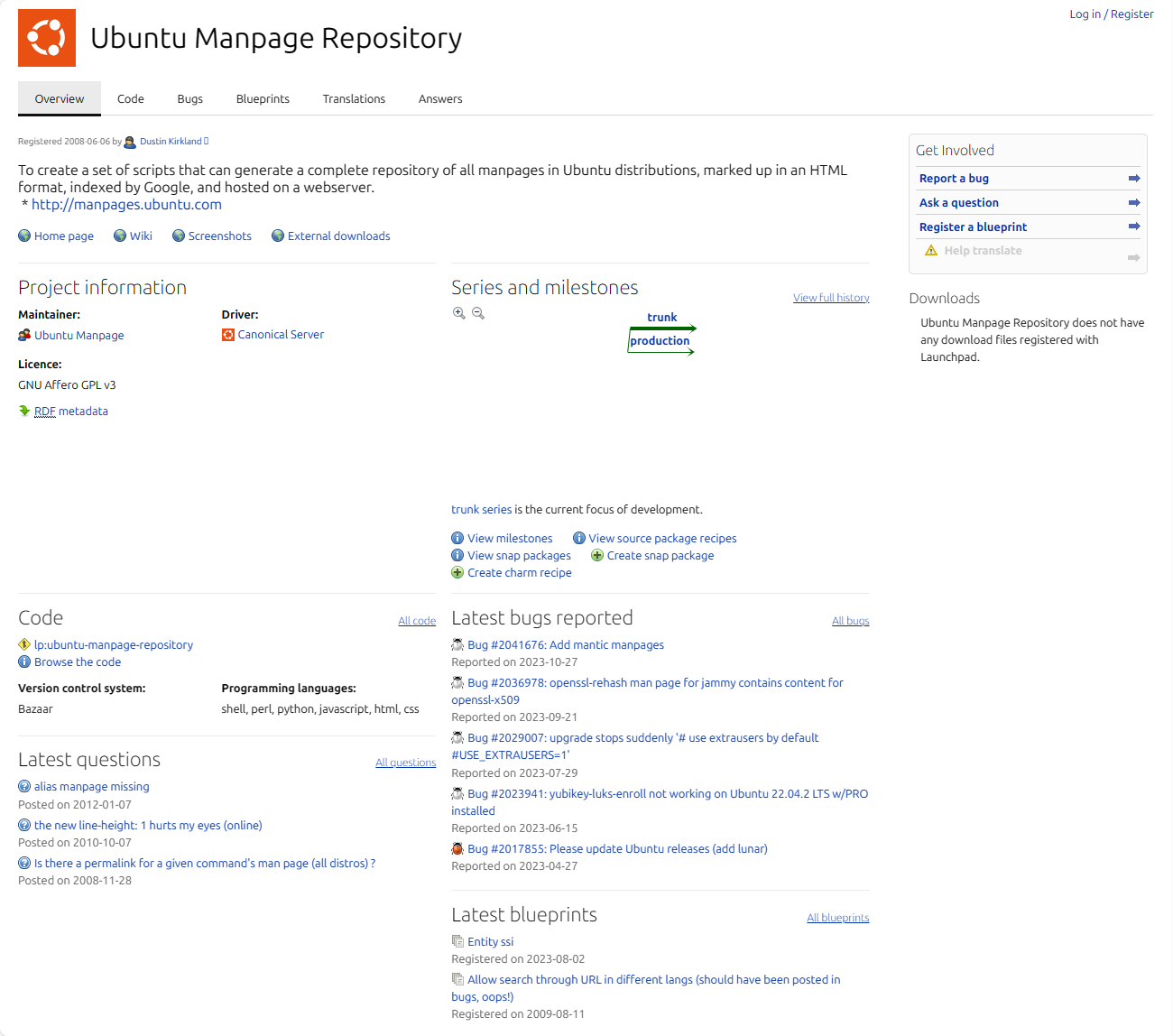Screen dimensions: 1173x1036
Task: Click the bug icon beside Bug #2041676
Action: pyautogui.click(x=457, y=644)
